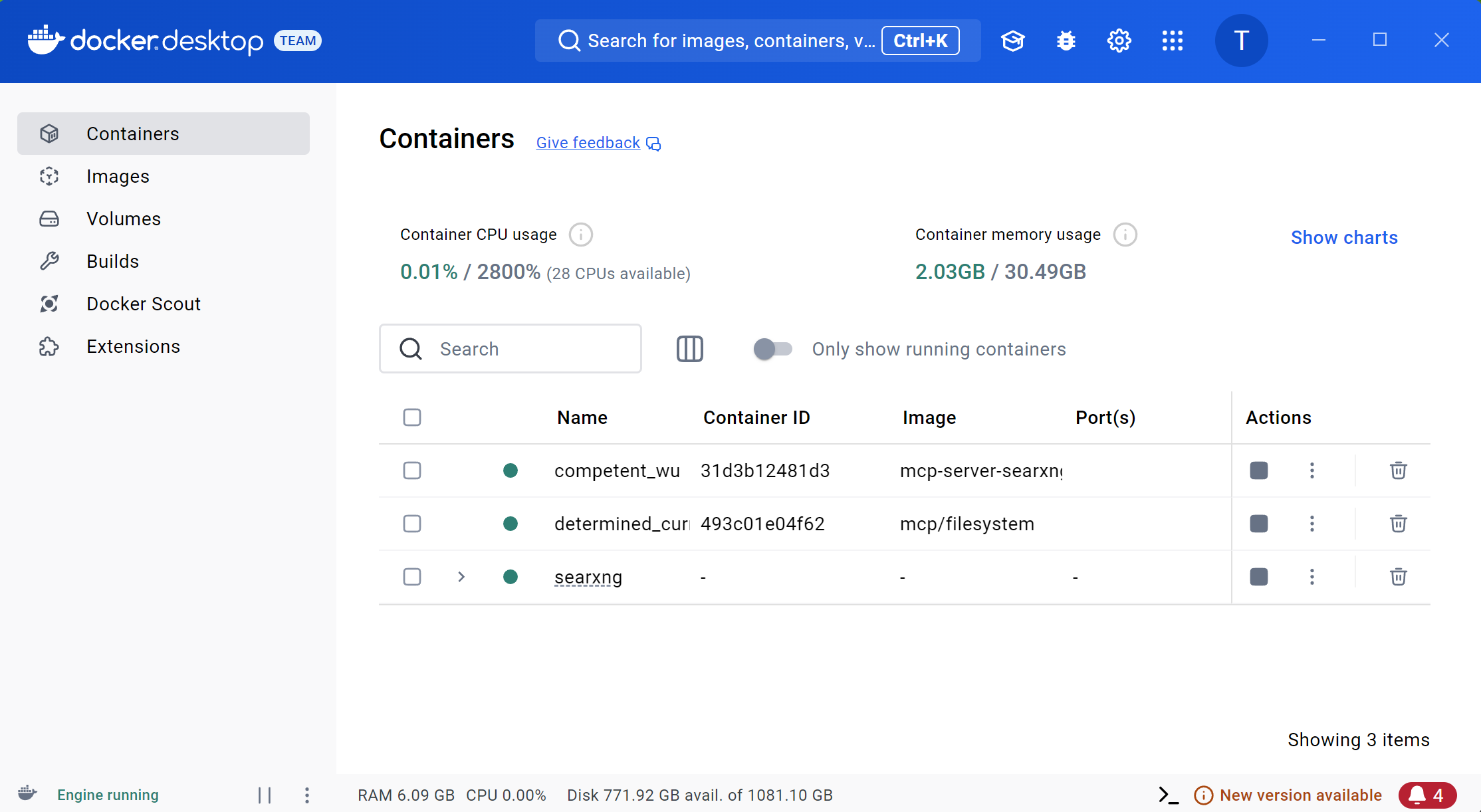Open the Learning Center graduation cap icon
Image resolution: width=1481 pixels, height=812 pixels.
(x=1012, y=41)
